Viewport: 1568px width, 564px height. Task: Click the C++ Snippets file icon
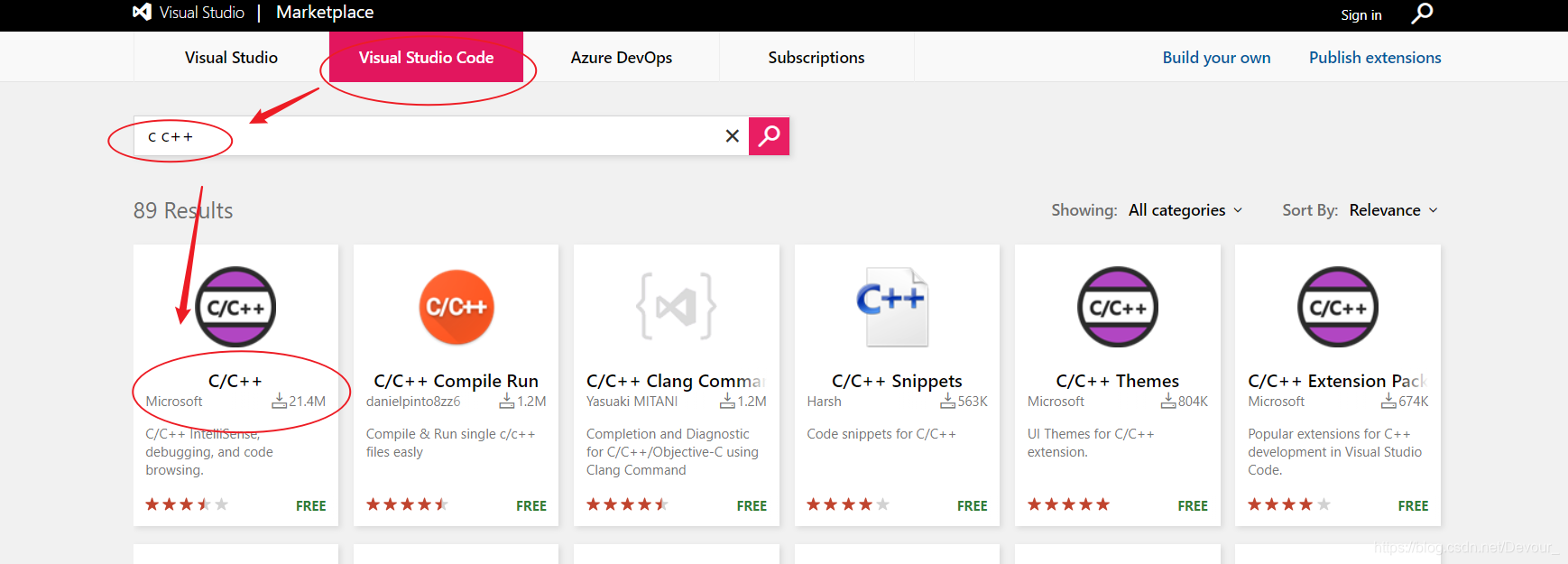coord(893,307)
